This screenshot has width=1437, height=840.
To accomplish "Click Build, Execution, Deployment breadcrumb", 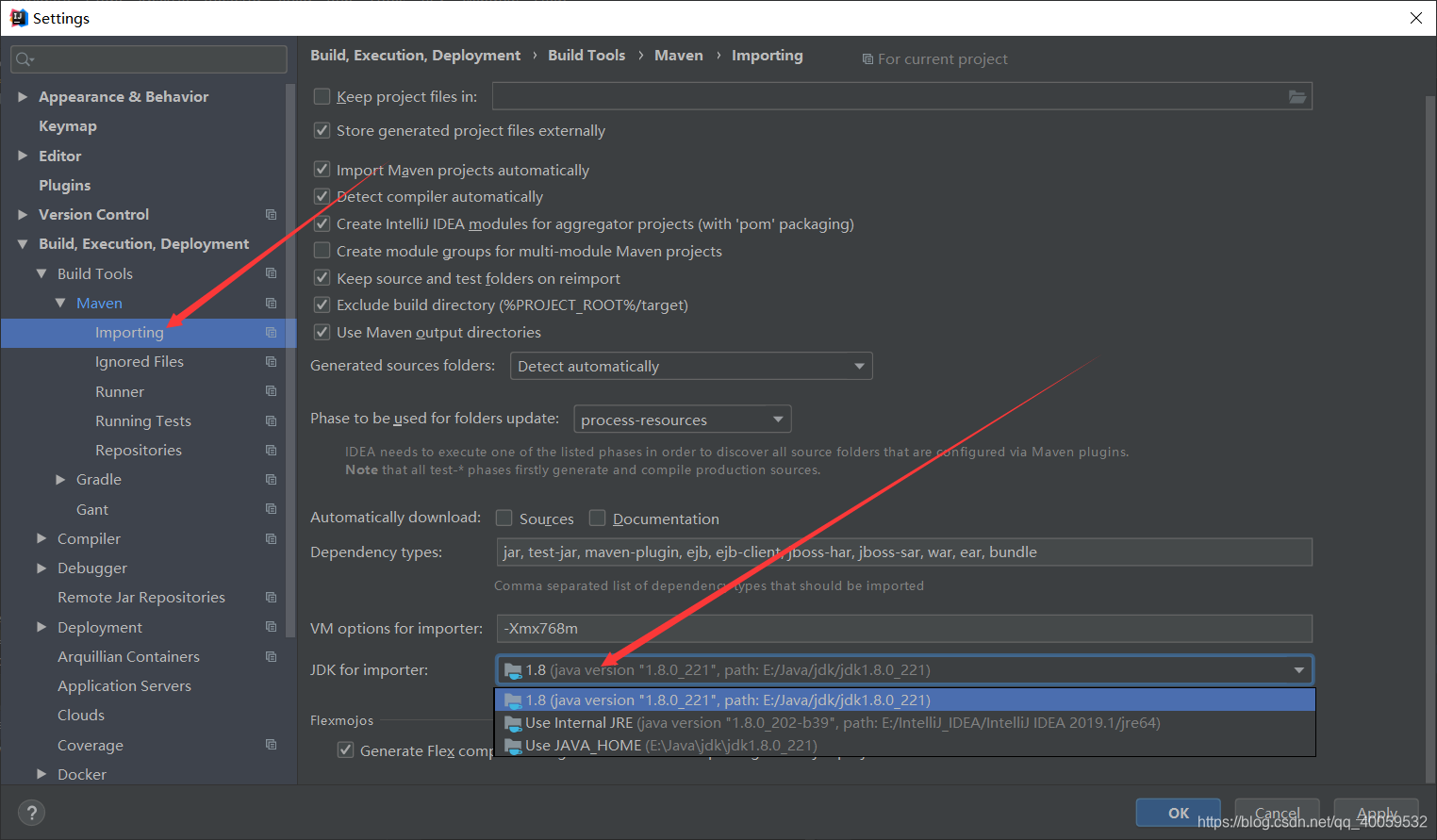I will 415,56.
